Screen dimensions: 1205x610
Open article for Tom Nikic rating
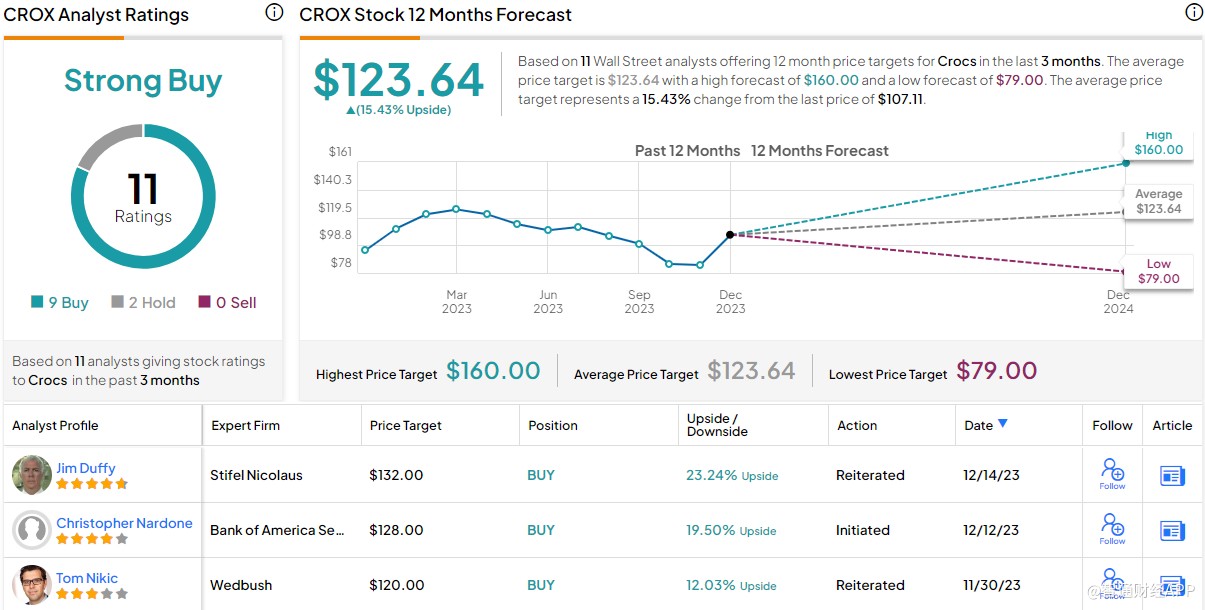[1172, 586]
